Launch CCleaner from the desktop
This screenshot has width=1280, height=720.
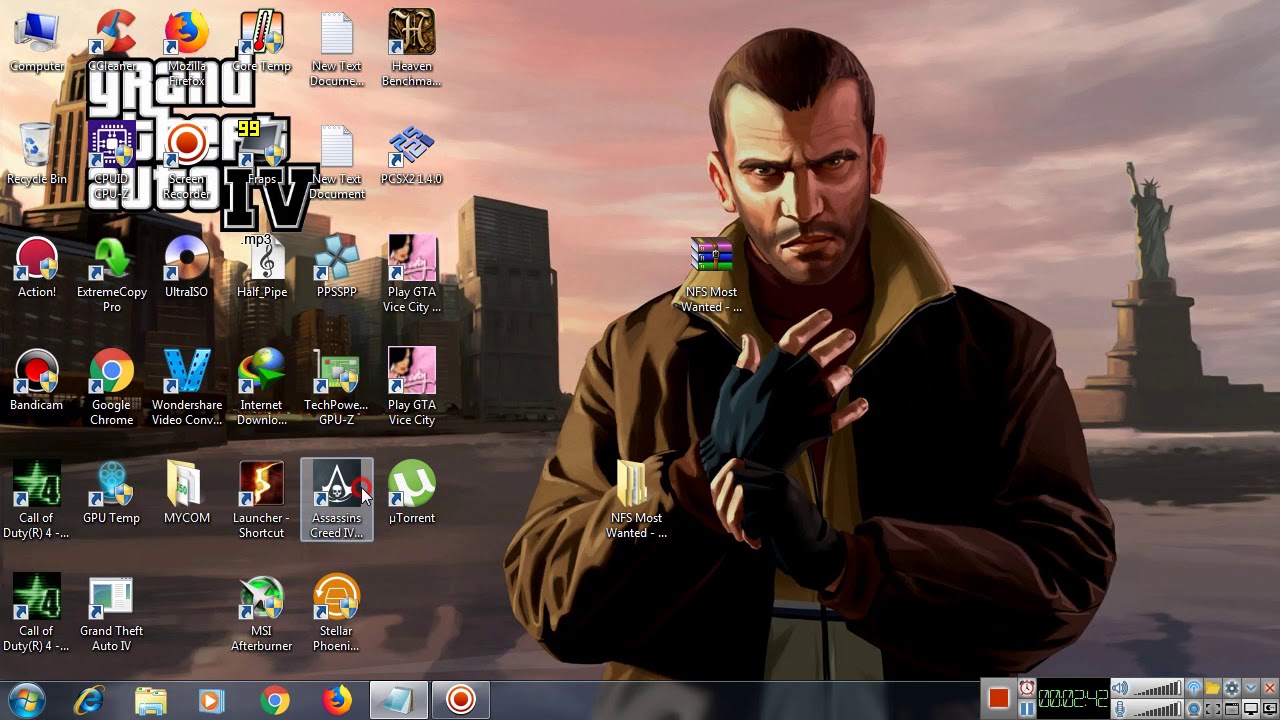[112, 42]
